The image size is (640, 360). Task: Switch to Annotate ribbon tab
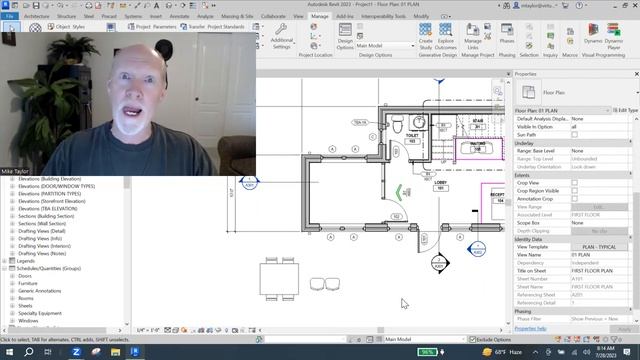(179, 16)
